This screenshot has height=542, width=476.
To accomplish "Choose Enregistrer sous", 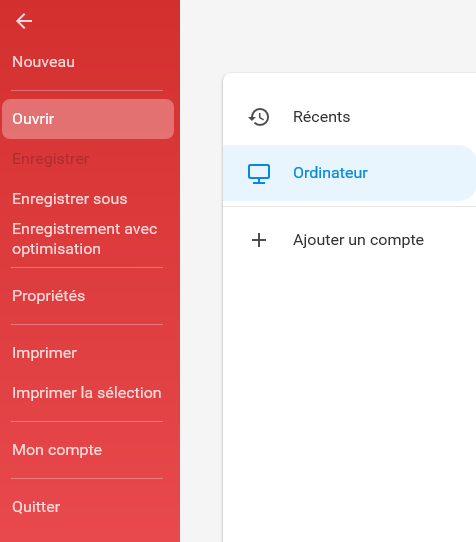I will (70, 199).
